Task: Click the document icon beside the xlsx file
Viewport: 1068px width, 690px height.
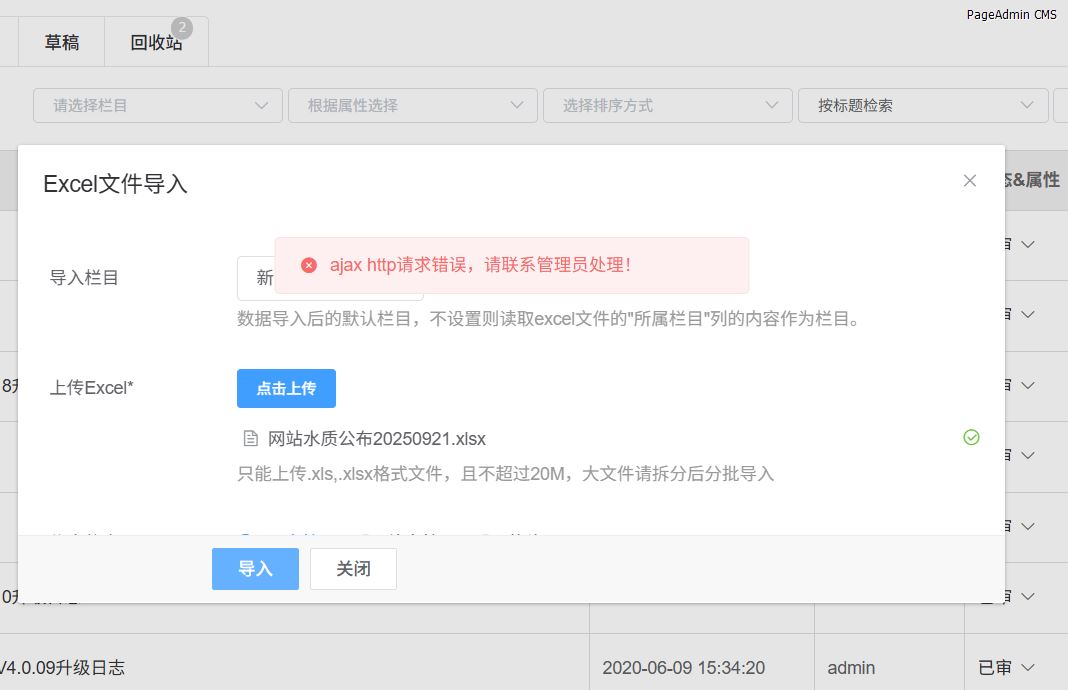Action: coord(250,439)
